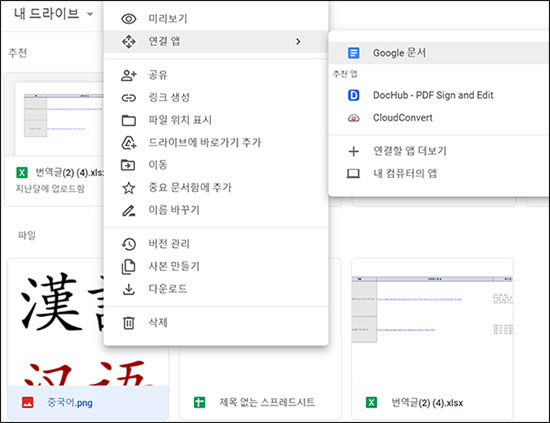This screenshot has height=423, width=550.
Task: Select 미리보기 from the context menu
Action: click(216, 19)
